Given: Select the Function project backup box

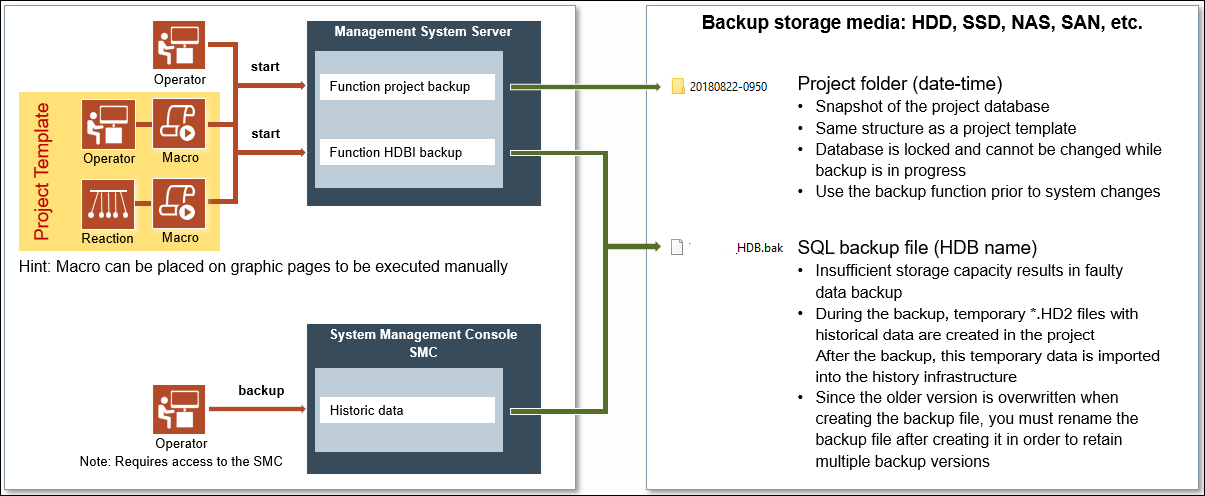Looking at the screenshot, I should click(x=407, y=87).
